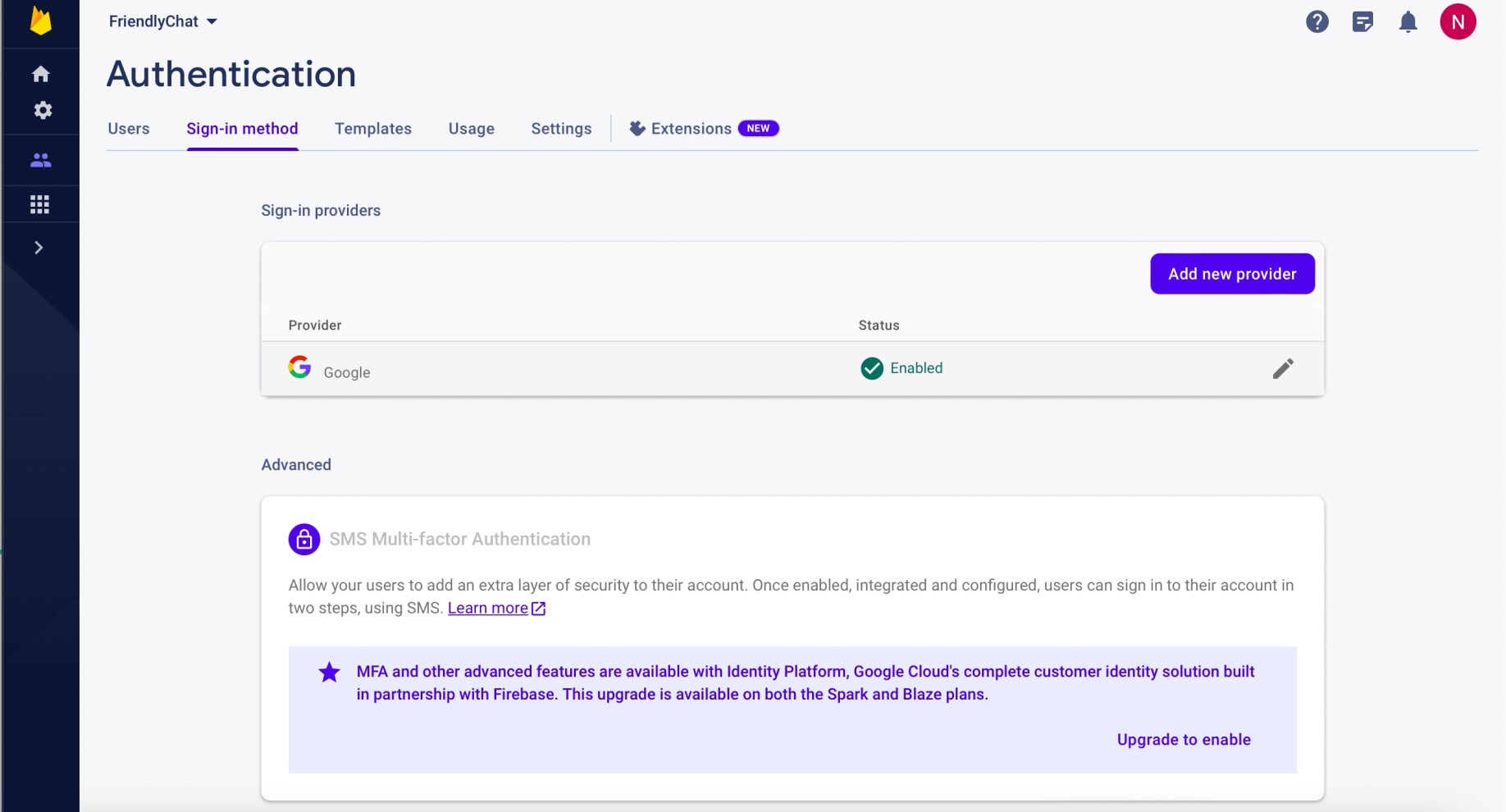Switch to the Users tab
This screenshot has width=1506, height=812.
[129, 129]
